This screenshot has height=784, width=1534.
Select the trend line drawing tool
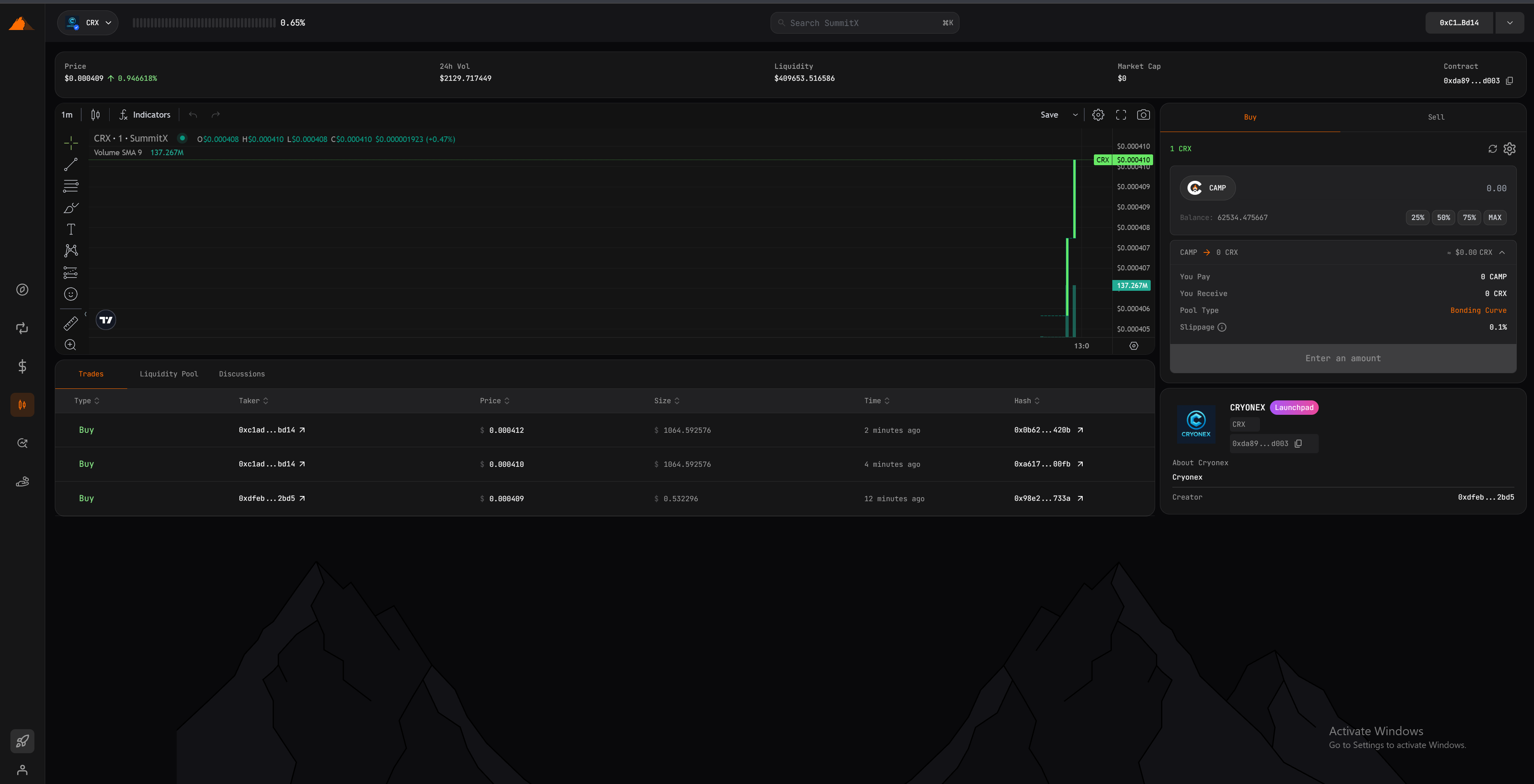coord(71,164)
